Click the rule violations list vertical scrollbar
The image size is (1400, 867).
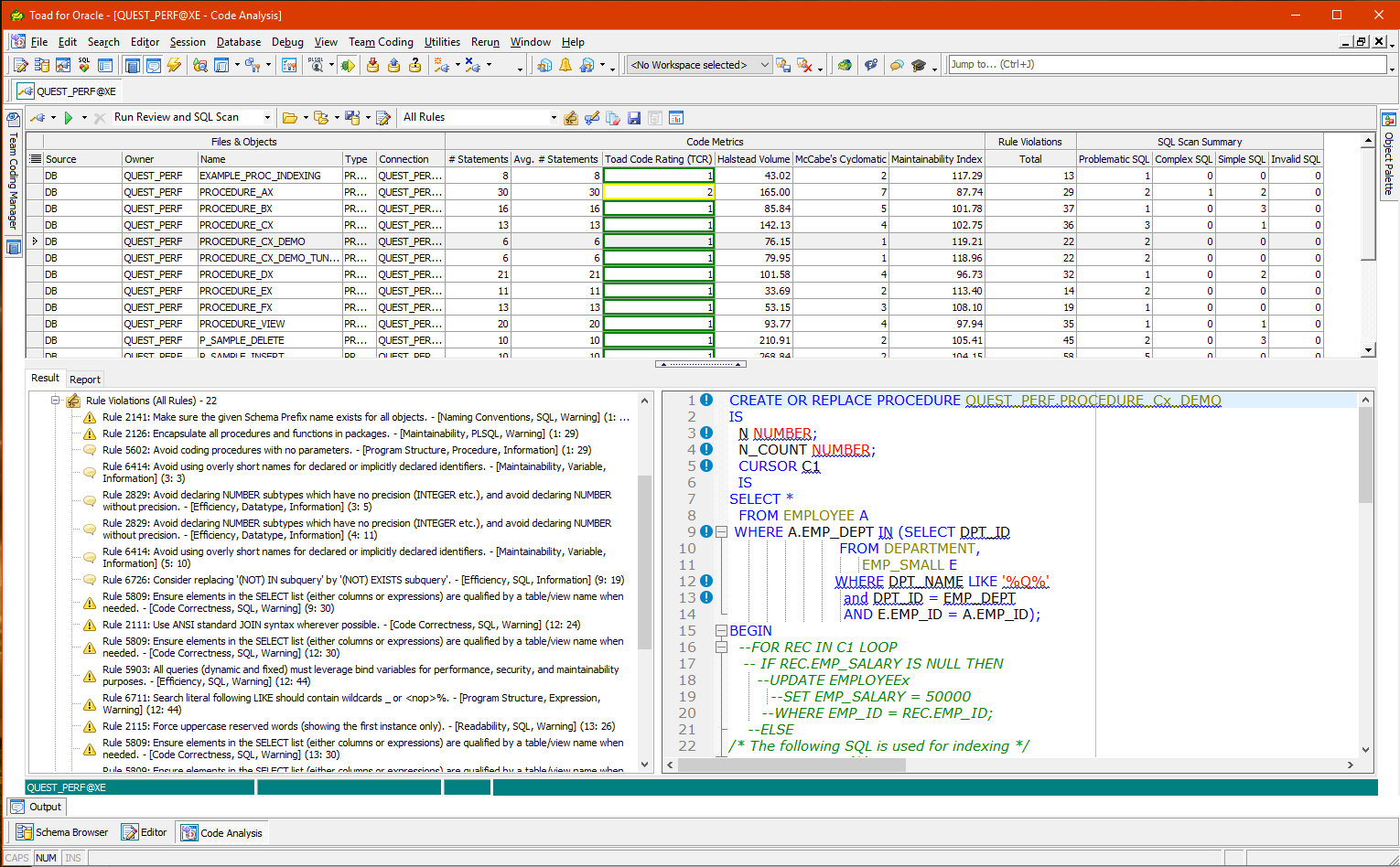pyautogui.click(x=644, y=583)
